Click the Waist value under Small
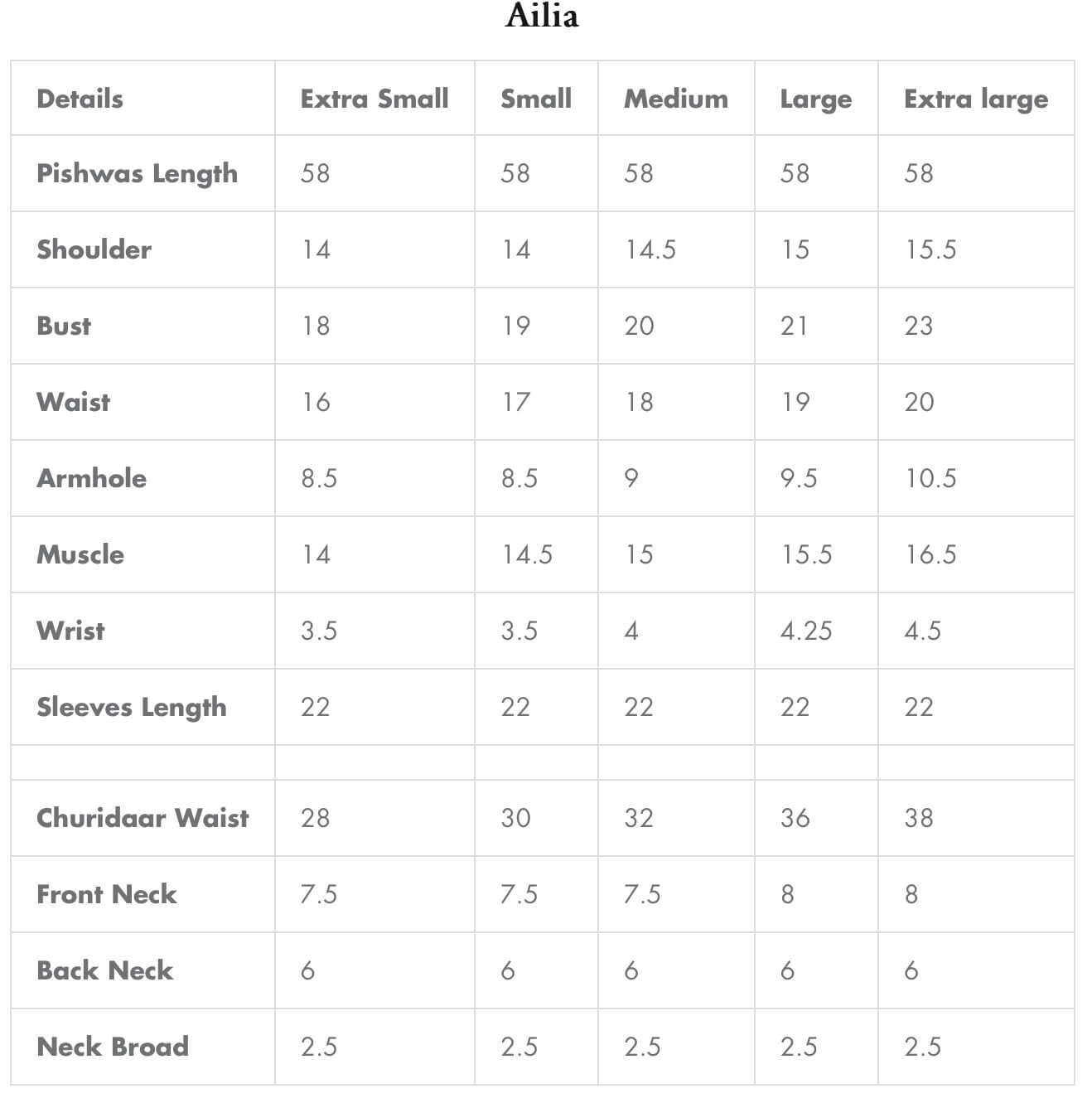The height and width of the screenshot is (1098, 1092). tap(515, 402)
